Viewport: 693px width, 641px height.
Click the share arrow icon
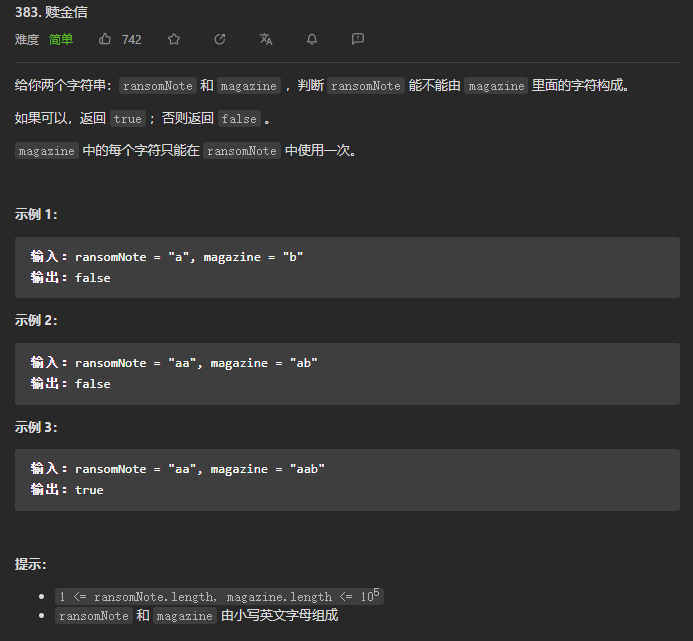pyautogui.click(x=220, y=39)
